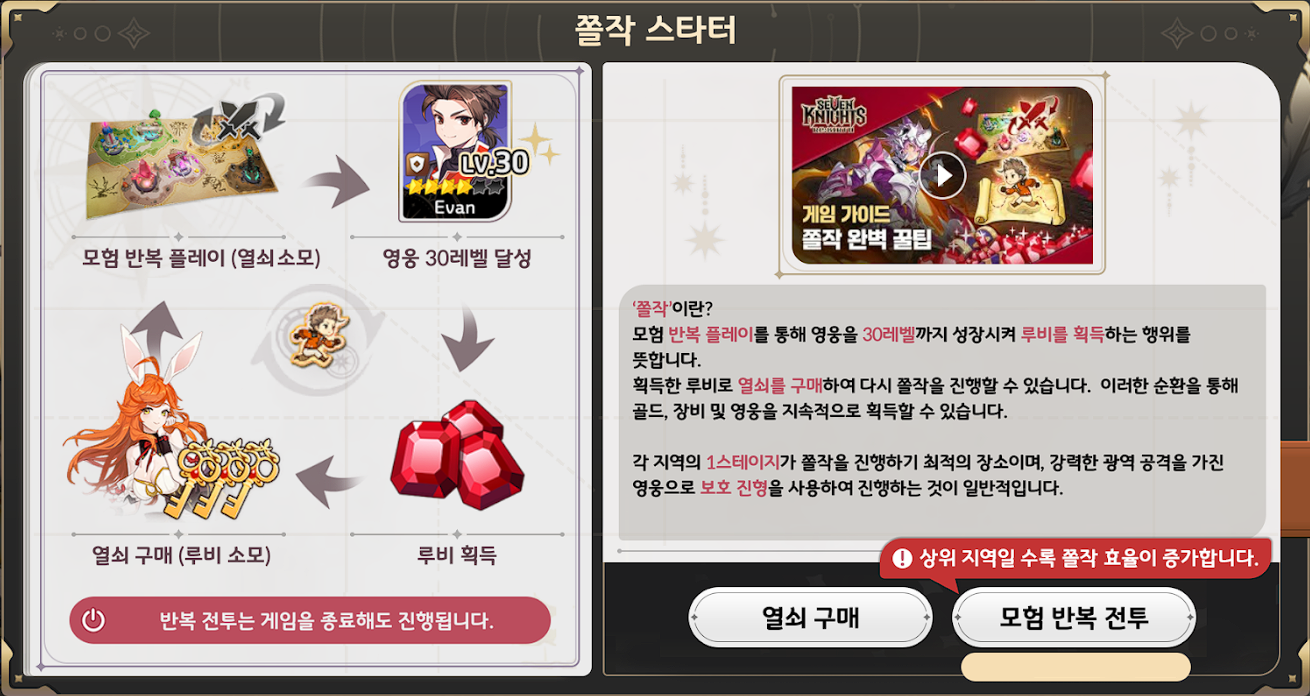Click the 모험 반복 전투 button
This screenshot has width=1310, height=696.
(x=1074, y=618)
